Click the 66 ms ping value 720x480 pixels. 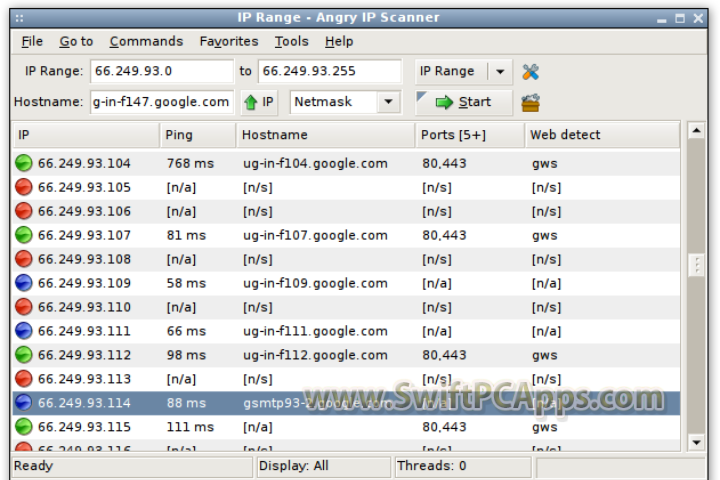[186, 331]
